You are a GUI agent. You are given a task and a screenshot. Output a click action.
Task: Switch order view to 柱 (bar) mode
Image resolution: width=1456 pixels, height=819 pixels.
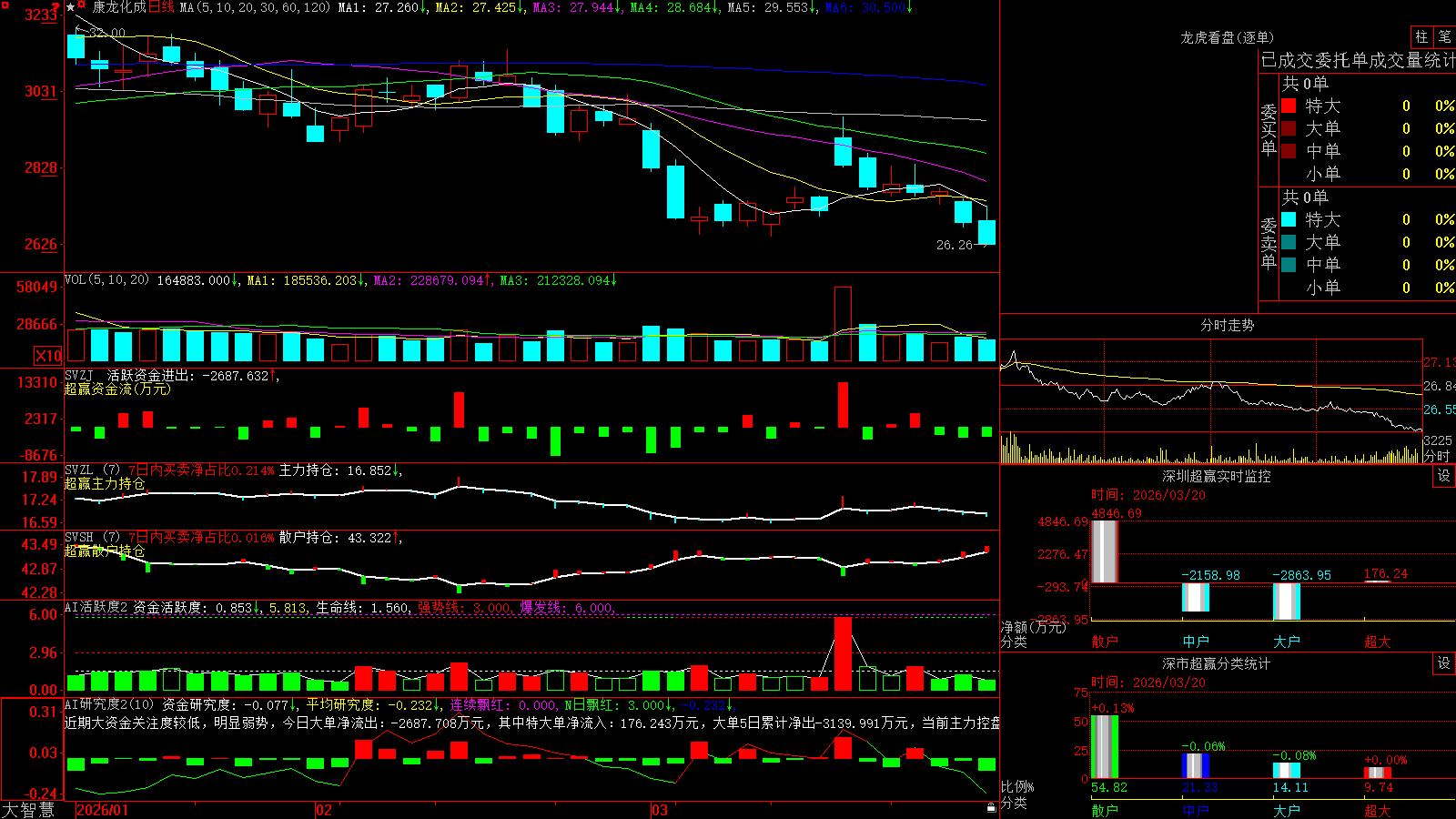click(x=1421, y=36)
